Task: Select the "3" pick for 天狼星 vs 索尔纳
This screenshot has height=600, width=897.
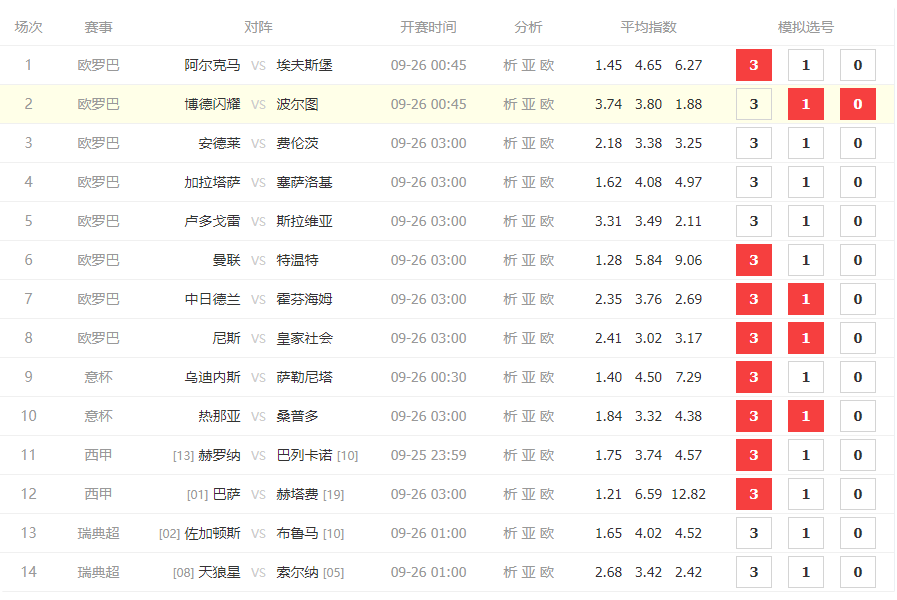Action: [x=753, y=572]
